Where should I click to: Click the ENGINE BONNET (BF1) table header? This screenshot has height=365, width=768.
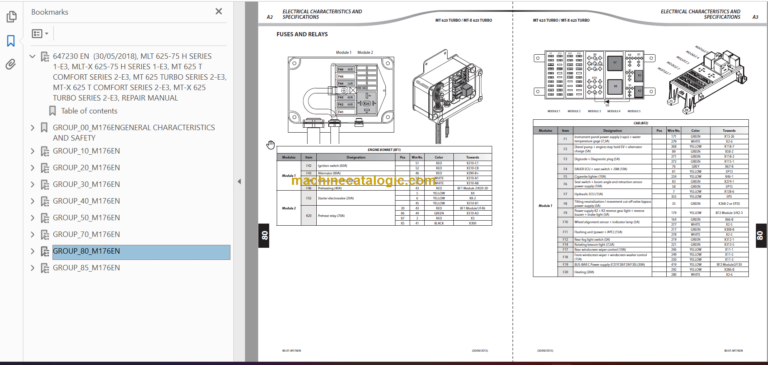click(384, 149)
